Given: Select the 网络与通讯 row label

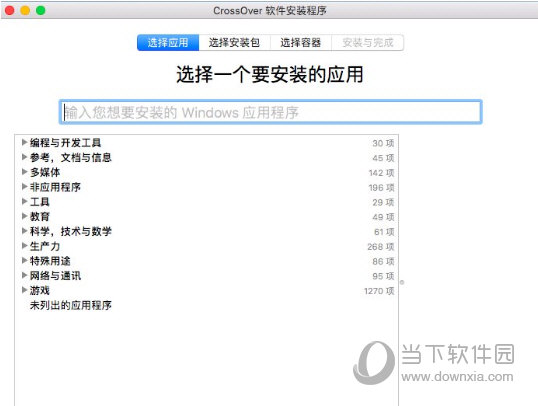Looking at the screenshot, I should click(55, 275).
